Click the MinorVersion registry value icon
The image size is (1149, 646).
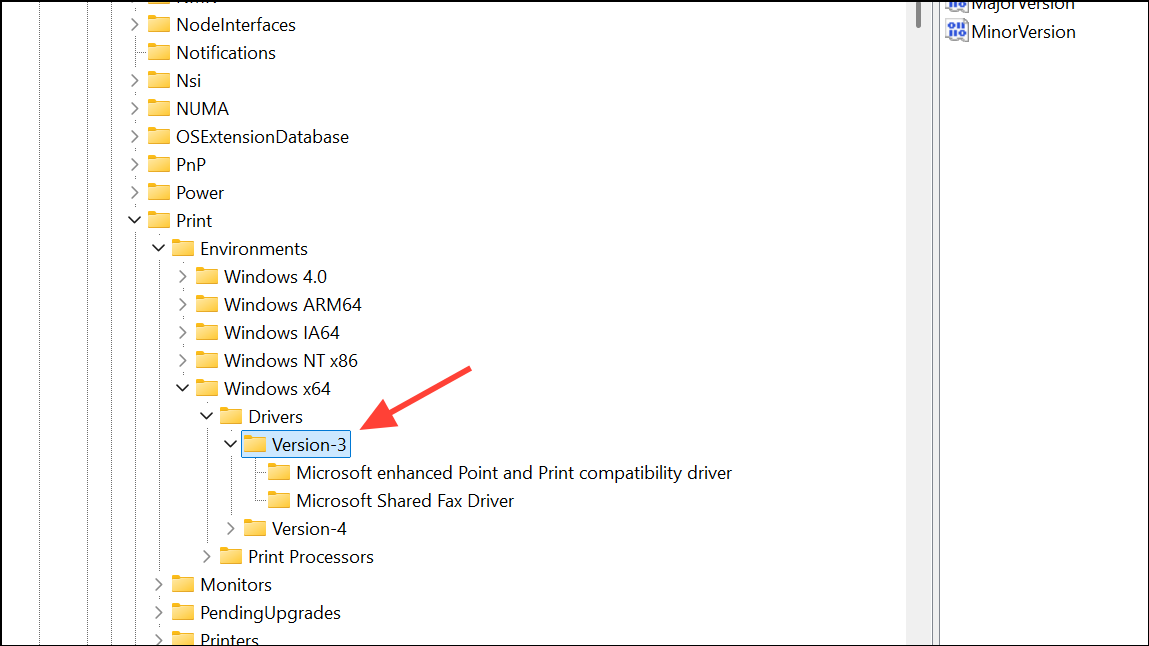coord(957,32)
